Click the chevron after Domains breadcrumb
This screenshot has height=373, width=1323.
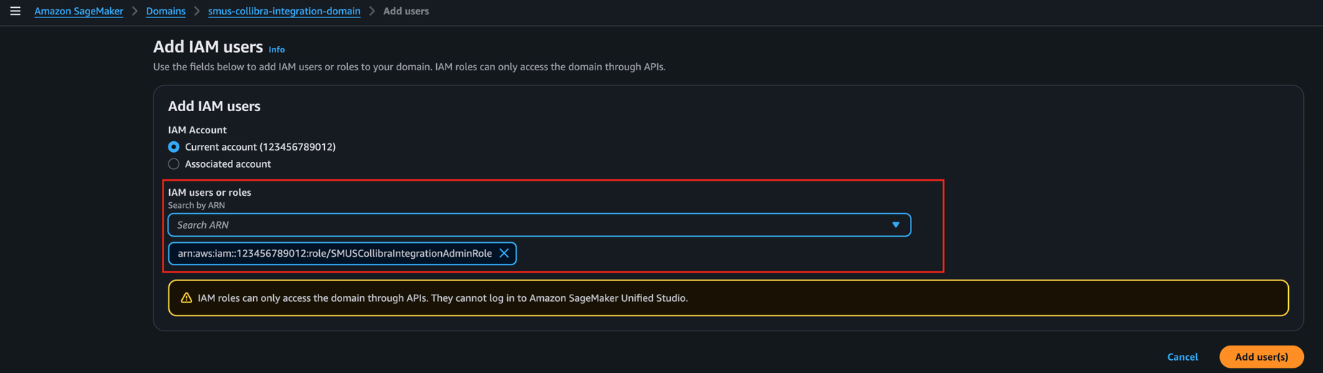(198, 10)
